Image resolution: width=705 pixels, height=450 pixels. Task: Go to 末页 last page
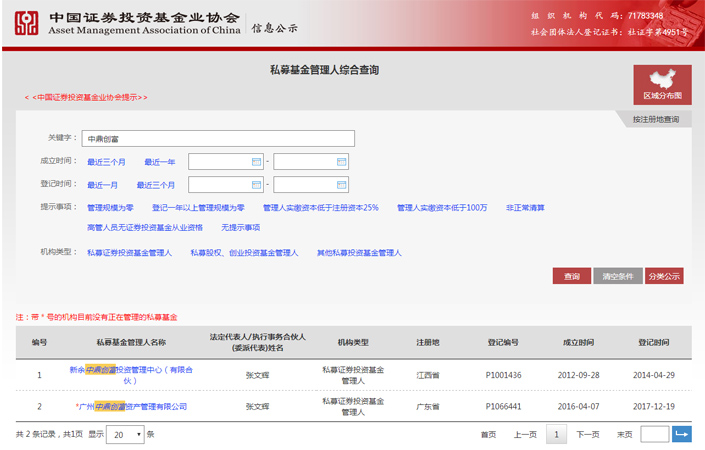click(625, 434)
